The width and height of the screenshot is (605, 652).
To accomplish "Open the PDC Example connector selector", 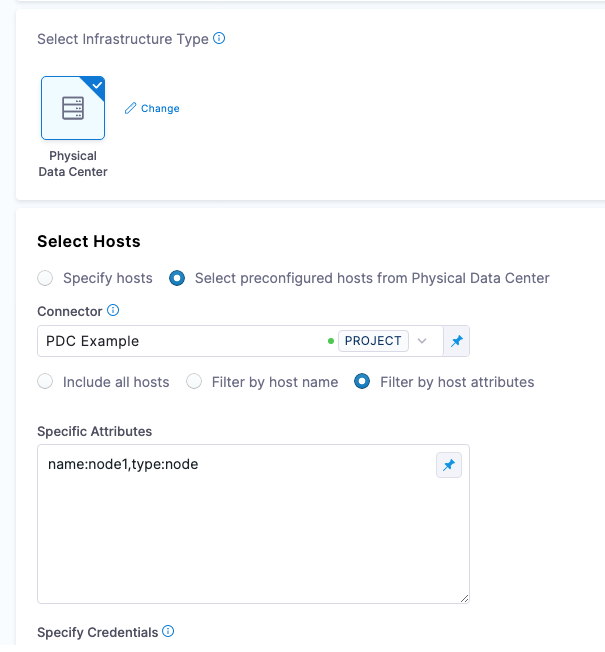I will point(180,341).
